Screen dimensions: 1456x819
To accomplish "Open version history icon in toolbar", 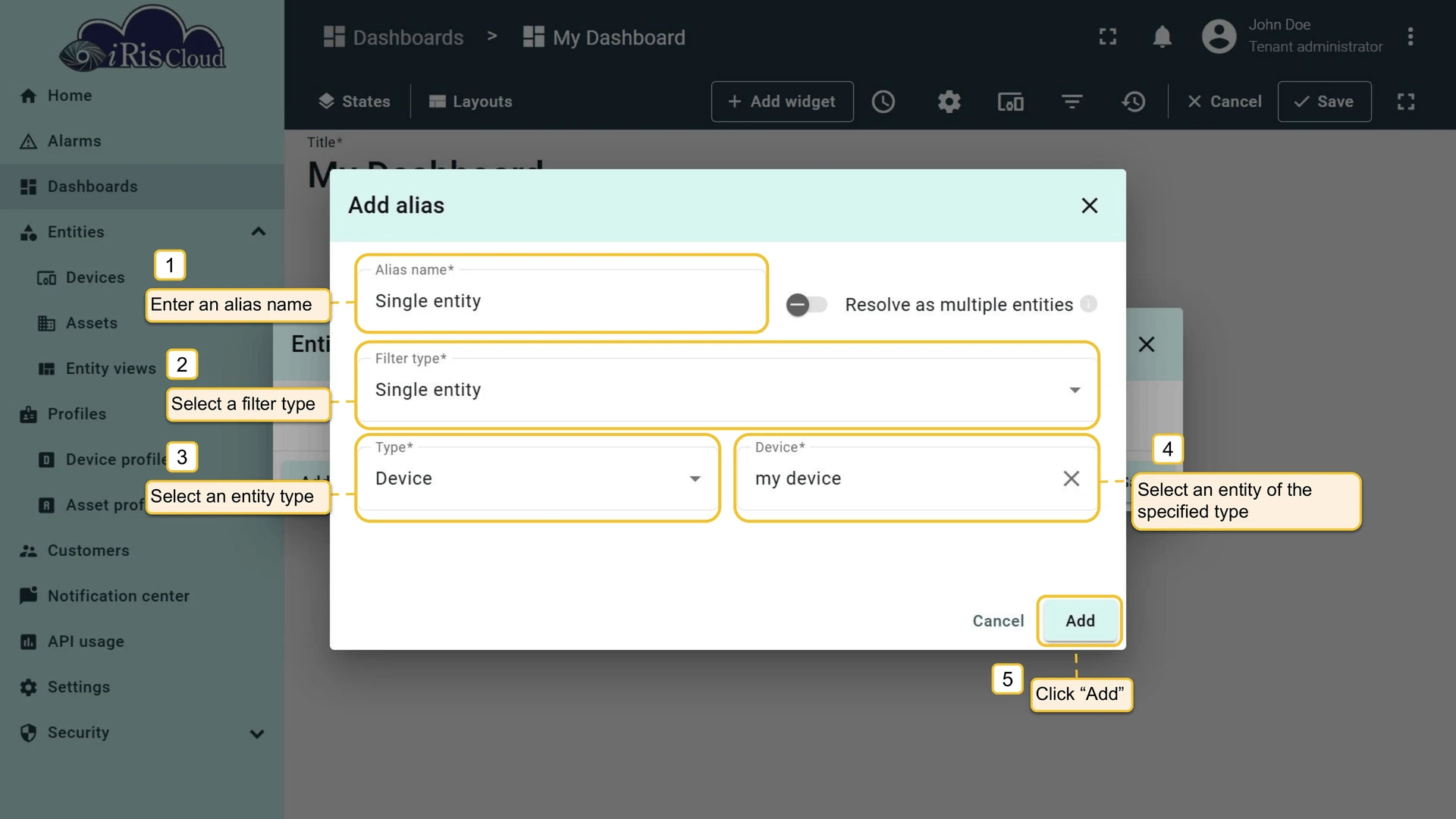I will click(x=1134, y=102).
